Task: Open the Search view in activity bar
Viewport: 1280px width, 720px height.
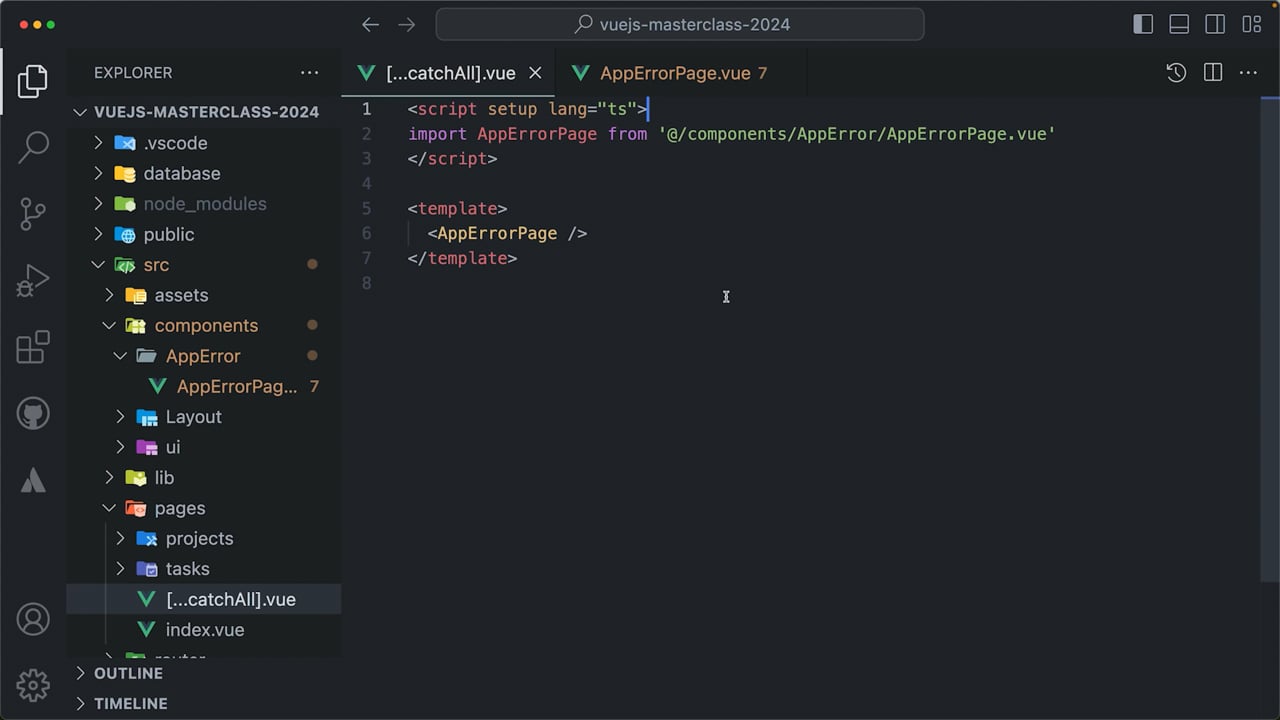Action: pyautogui.click(x=33, y=147)
